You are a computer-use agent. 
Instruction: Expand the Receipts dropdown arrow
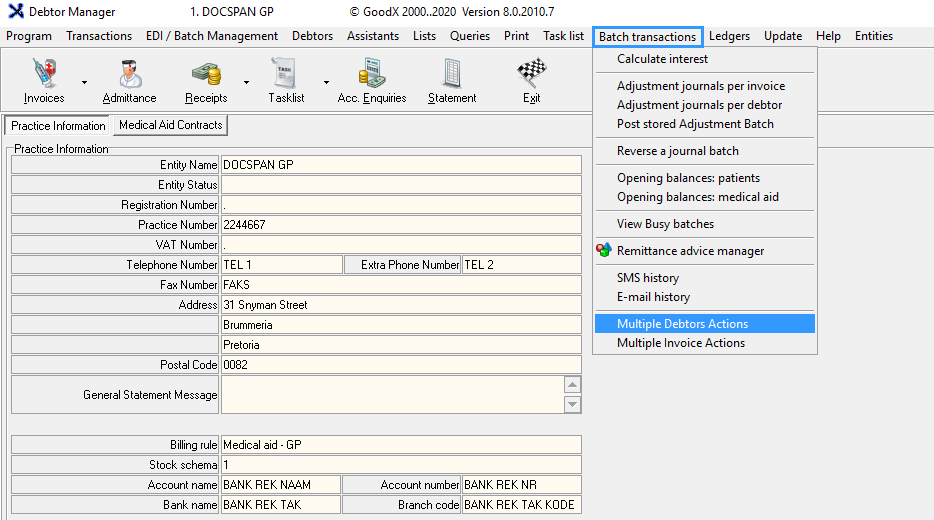pyautogui.click(x=246, y=82)
